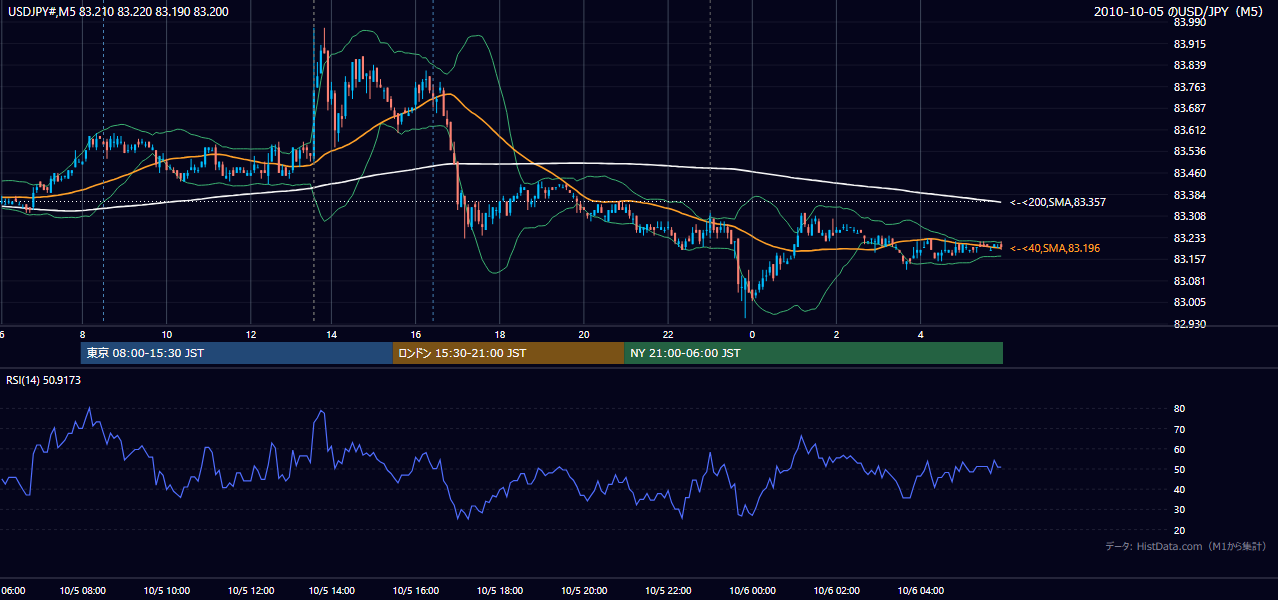Click price level 83.763 on the axis
The image size is (1278, 600).
pos(1188,87)
